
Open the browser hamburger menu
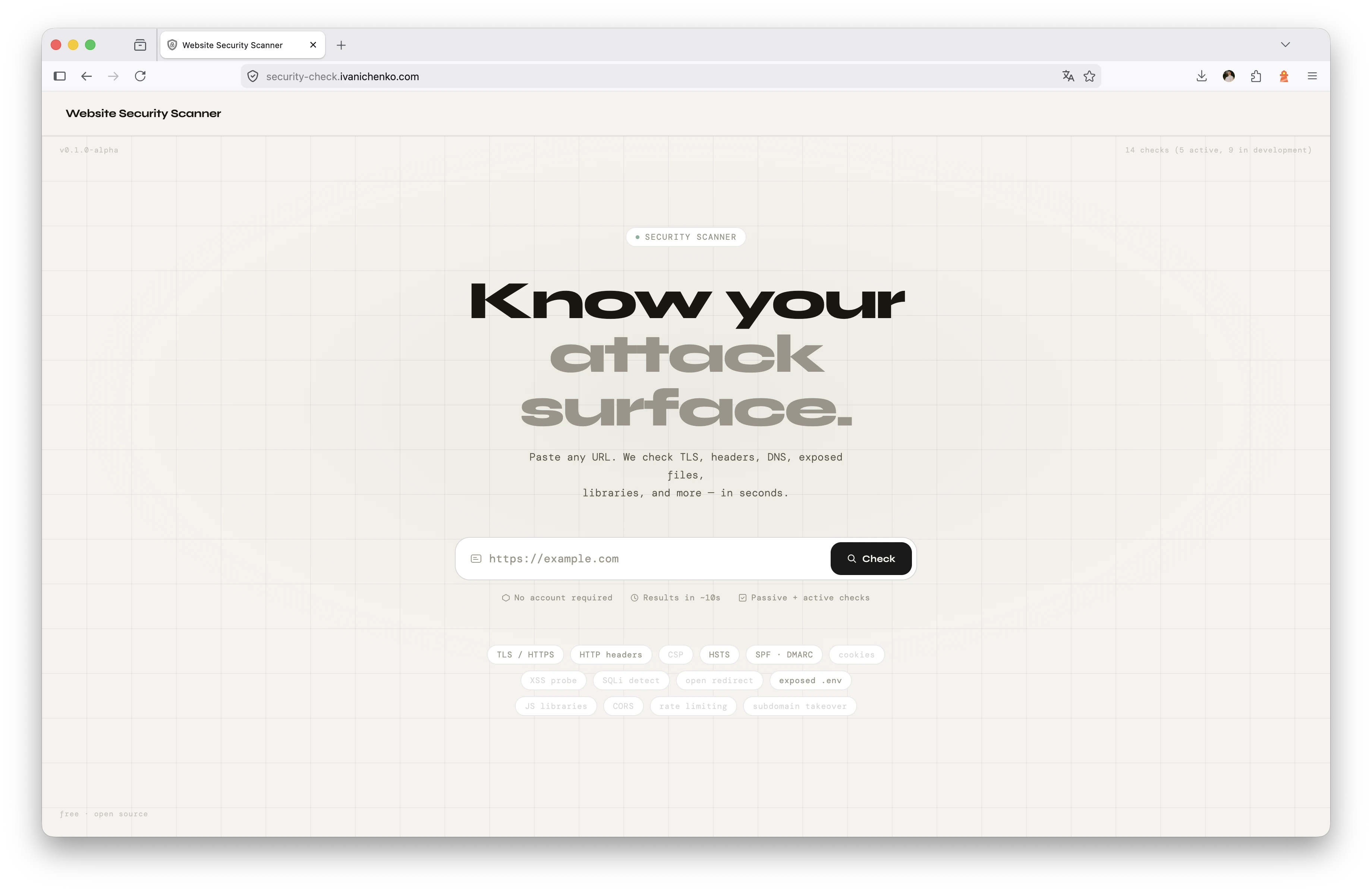(x=1313, y=76)
